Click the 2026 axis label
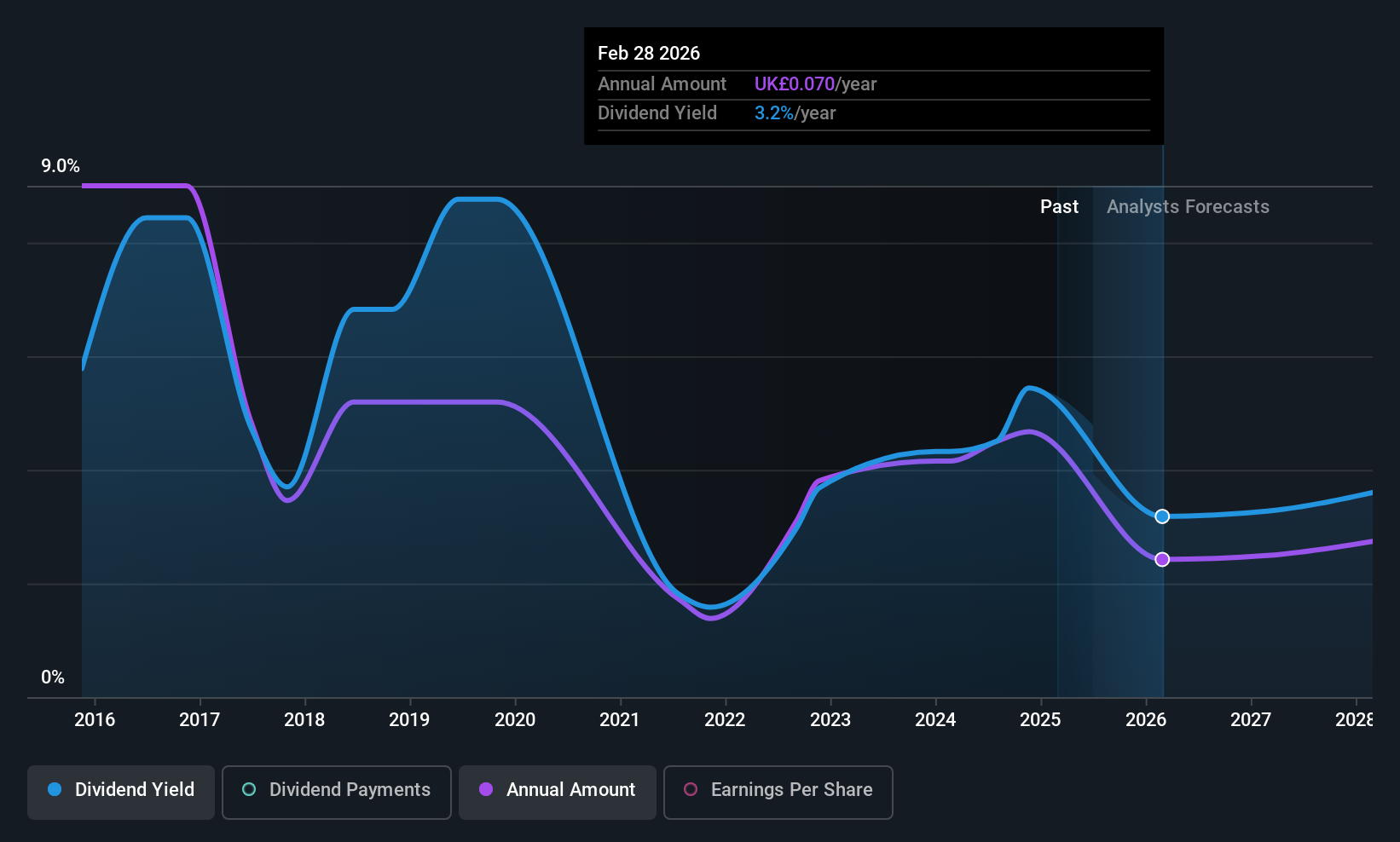The height and width of the screenshot is (842, 1400). coord(1146,720)
